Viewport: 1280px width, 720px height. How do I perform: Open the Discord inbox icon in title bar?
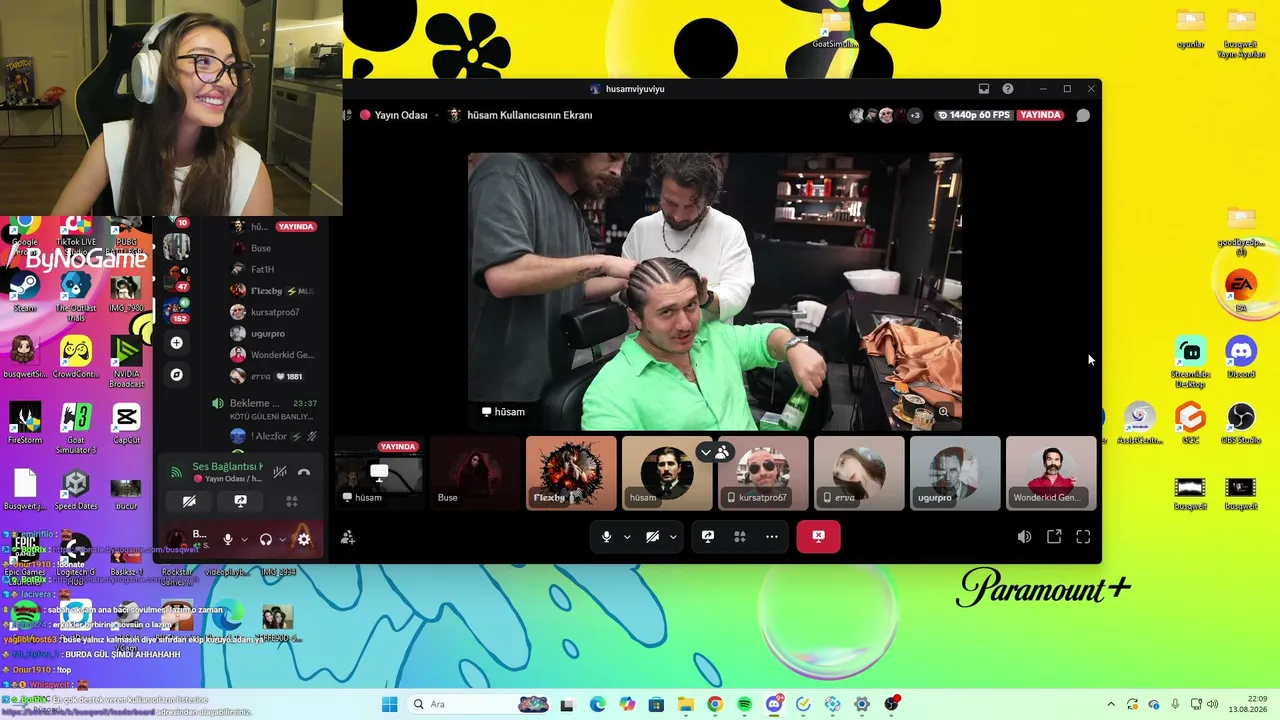pos(984,89)
